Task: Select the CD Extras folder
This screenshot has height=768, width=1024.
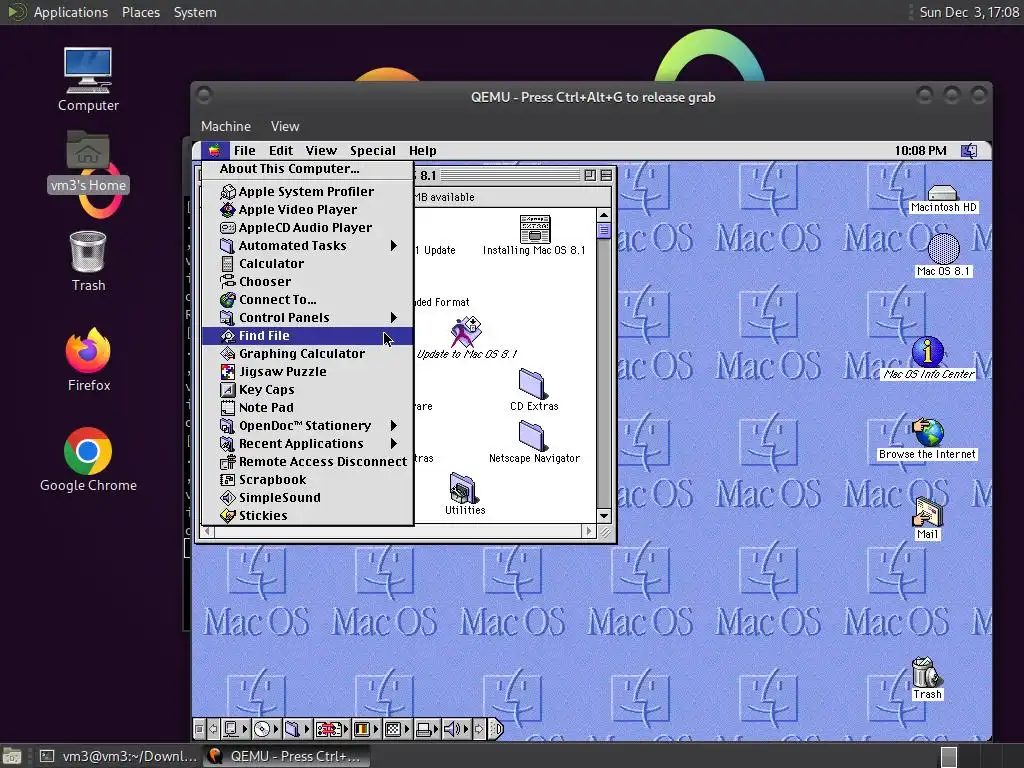Action: (x=534, y=390)
